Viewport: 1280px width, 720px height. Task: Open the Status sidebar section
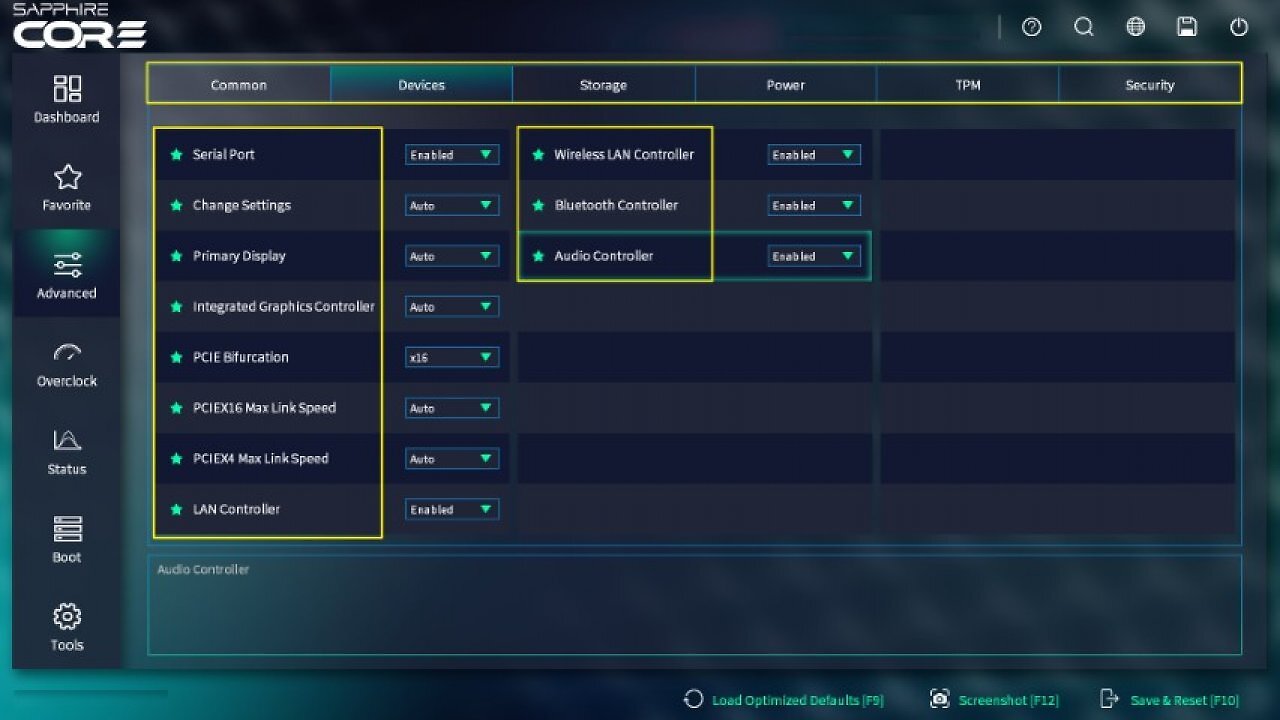(x=67, y=451)
